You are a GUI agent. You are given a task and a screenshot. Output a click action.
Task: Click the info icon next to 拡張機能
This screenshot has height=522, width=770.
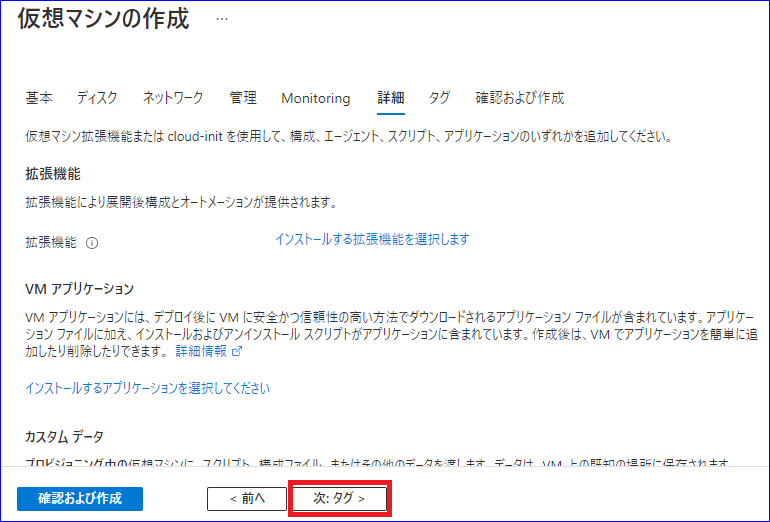pos(92,243)
